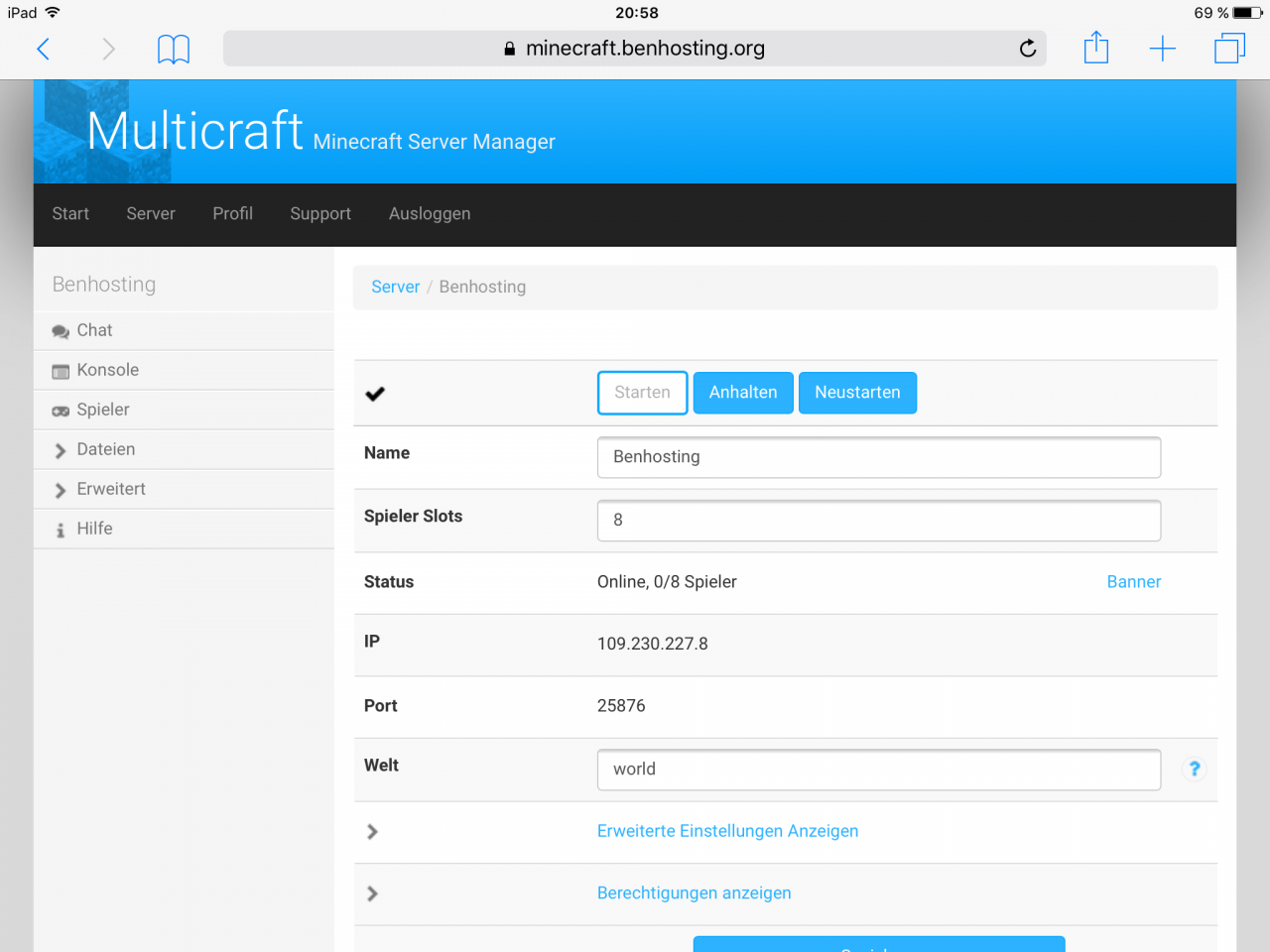Go to Support in the navigation bar
The width and height of the screenshot is (1270, 952).
(320, 214)
